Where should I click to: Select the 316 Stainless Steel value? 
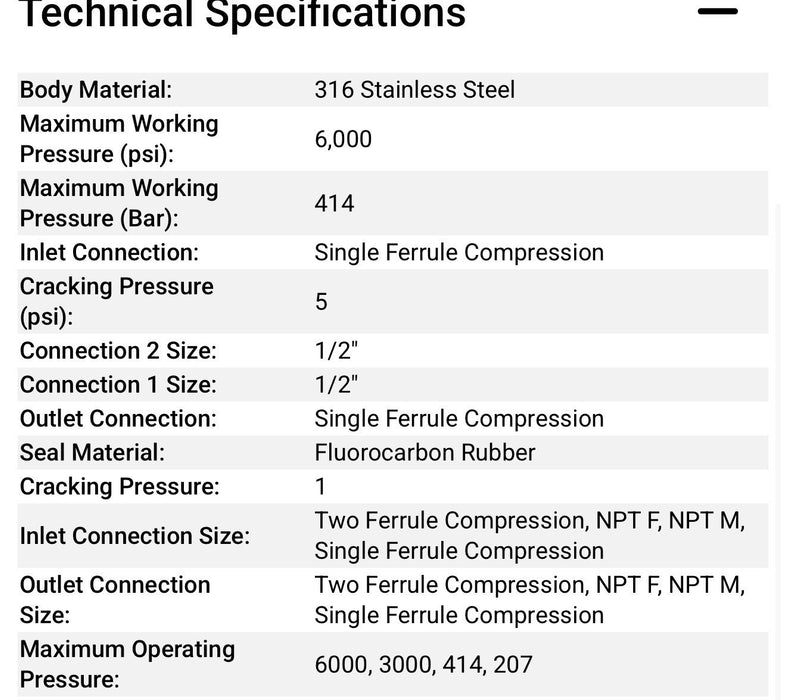click(x=415, y=90)
